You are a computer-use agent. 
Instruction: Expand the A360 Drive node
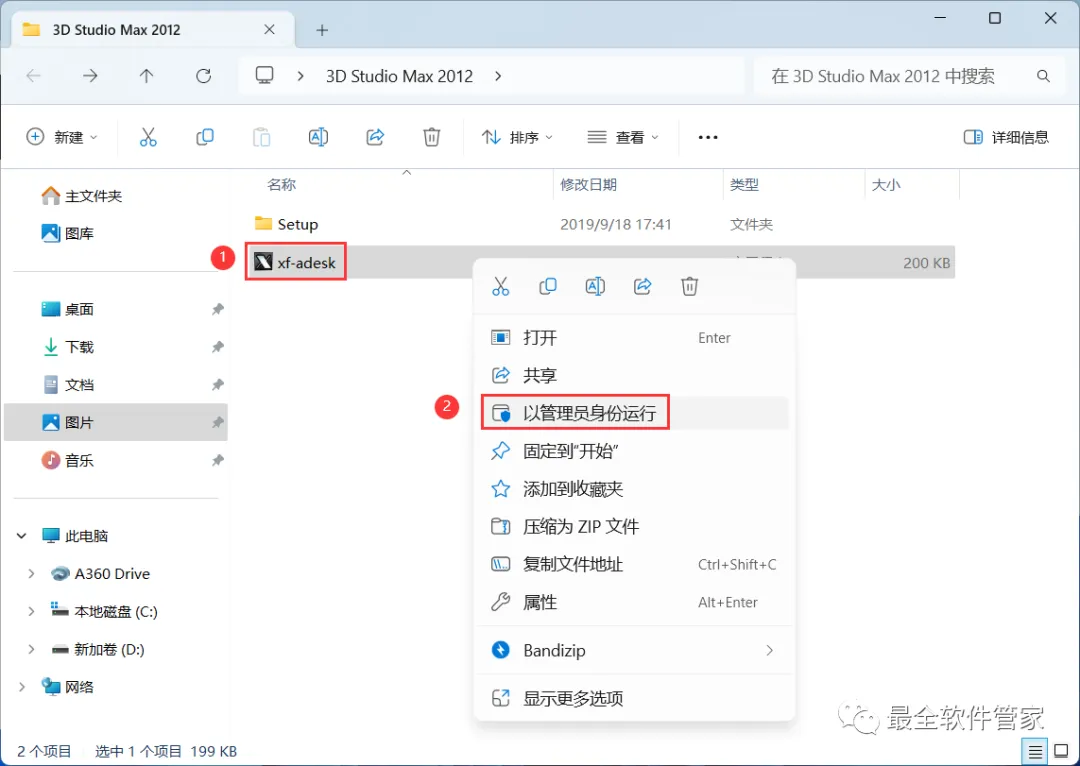31,574
